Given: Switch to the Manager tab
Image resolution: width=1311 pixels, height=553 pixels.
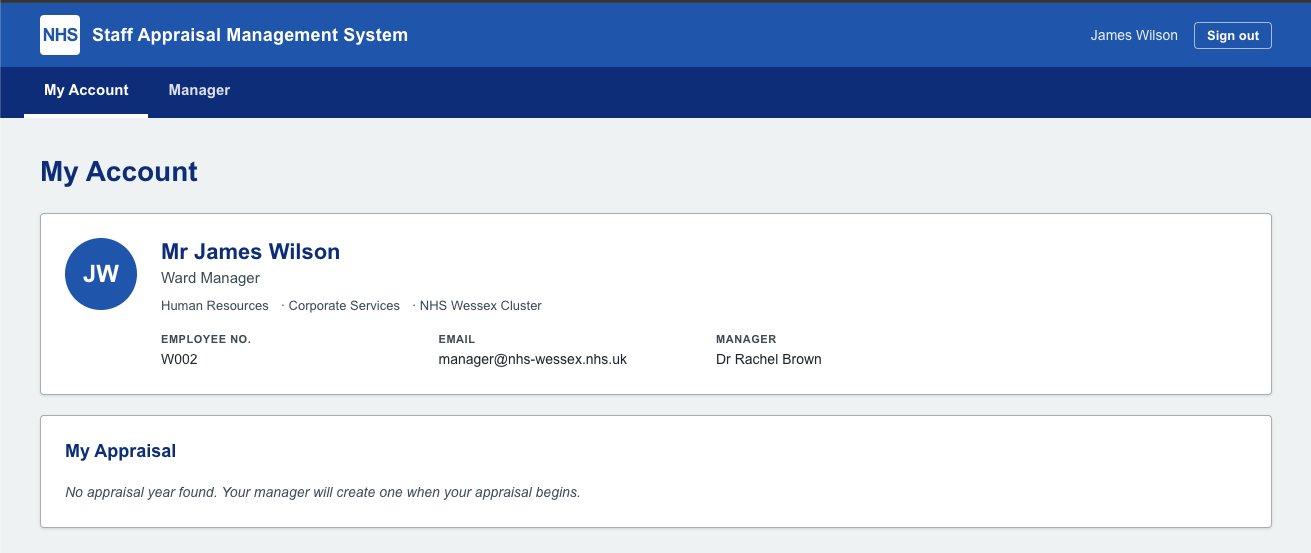Looking at the screenshot, I should pyautogui.click(x=199, y=90).
